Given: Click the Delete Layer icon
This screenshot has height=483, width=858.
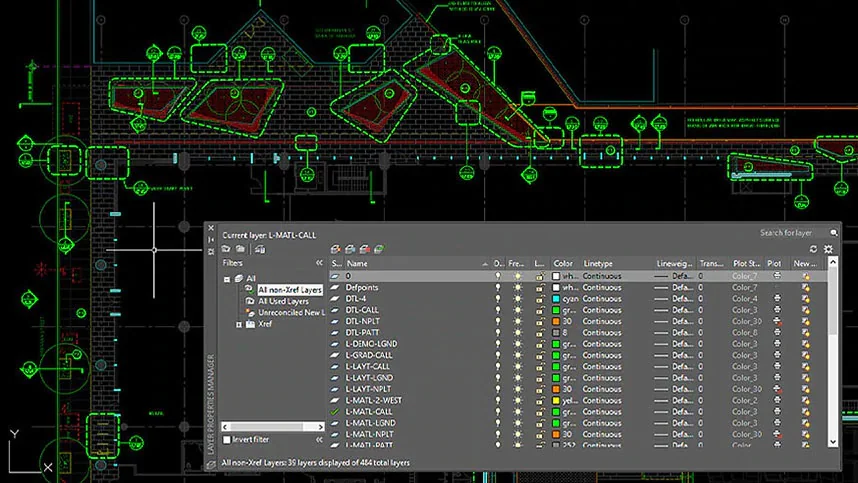Looking at the screenshot, I should [x=365, y=248].
